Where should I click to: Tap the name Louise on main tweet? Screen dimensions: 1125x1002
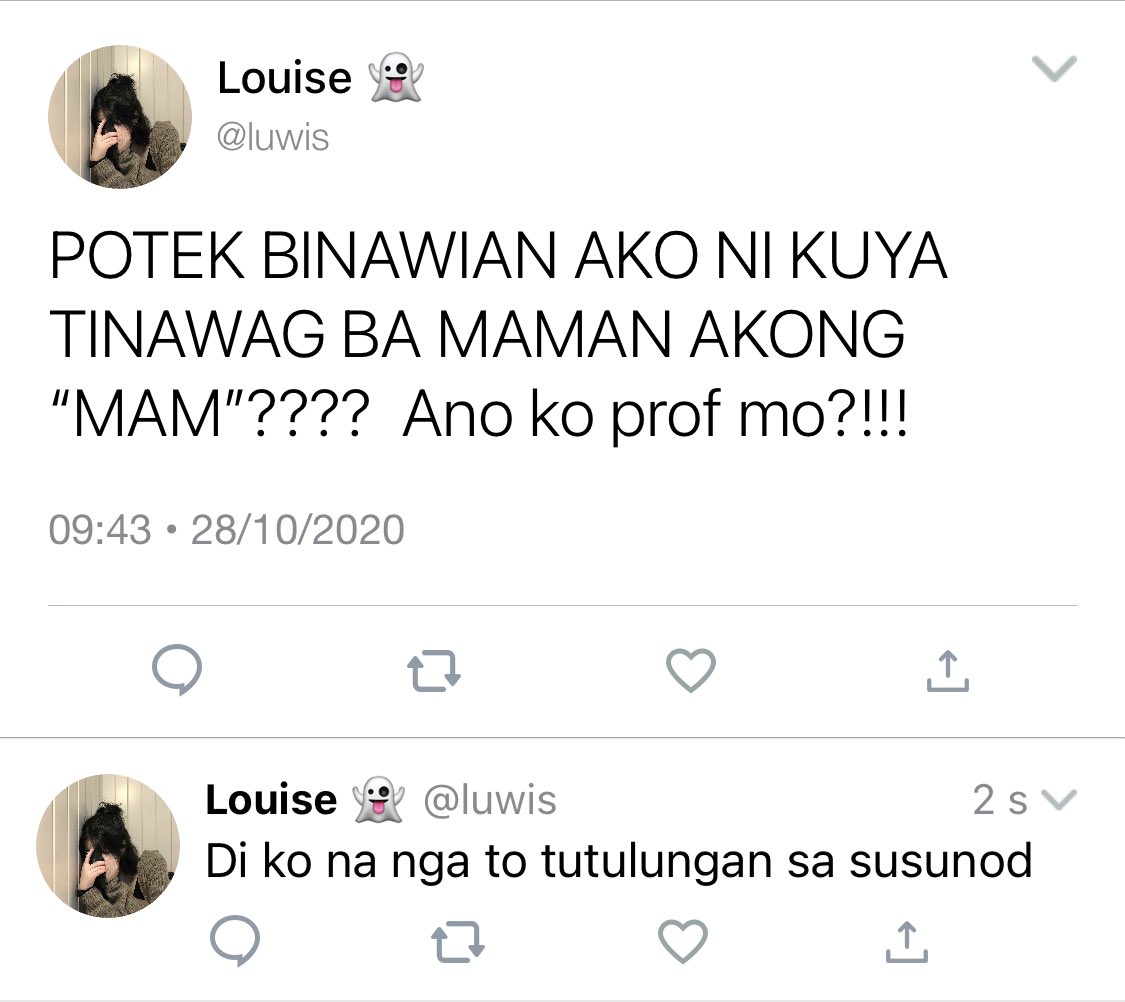tap(284, 77)
